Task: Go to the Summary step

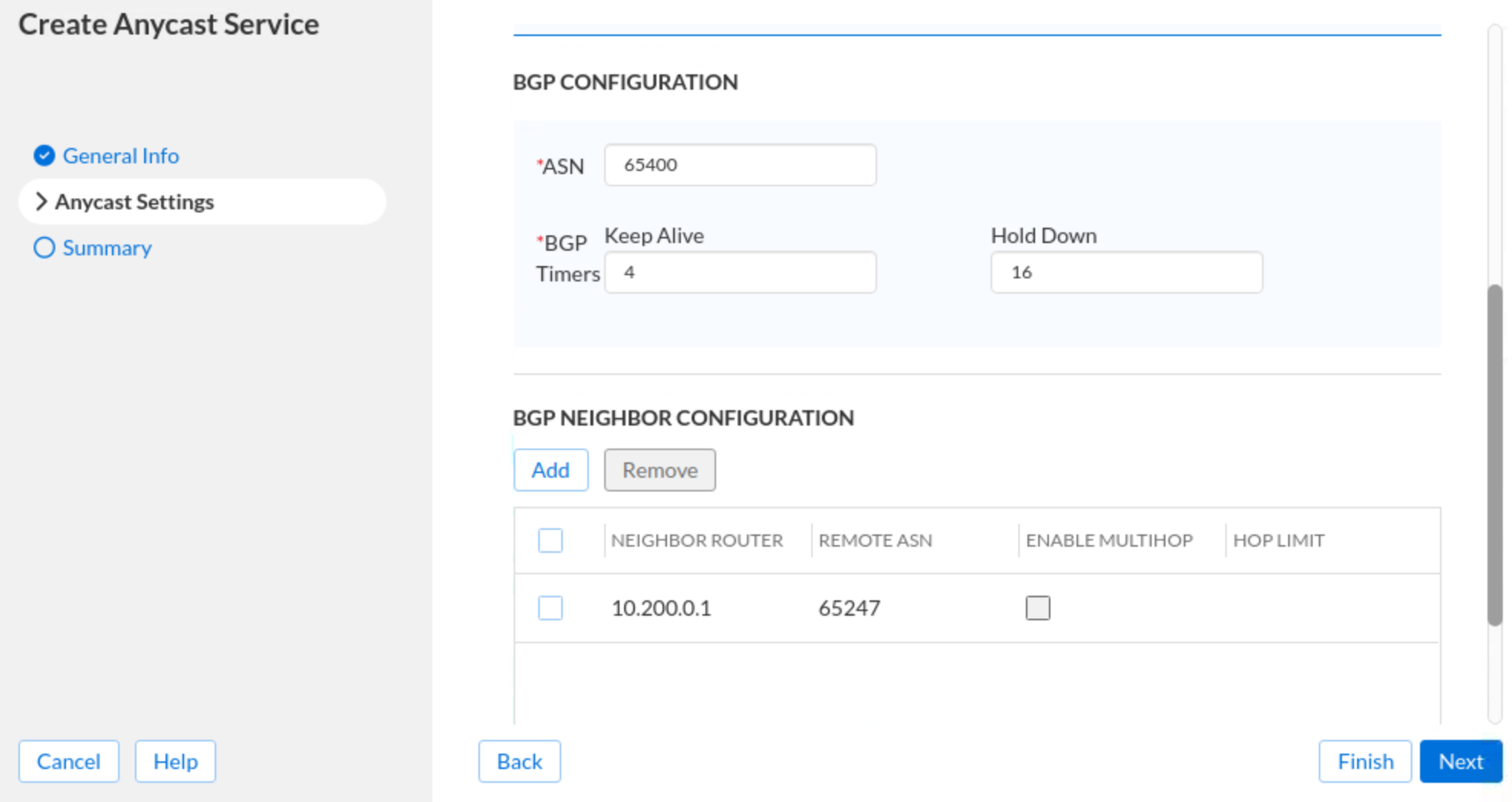Action: coord(107,248)
